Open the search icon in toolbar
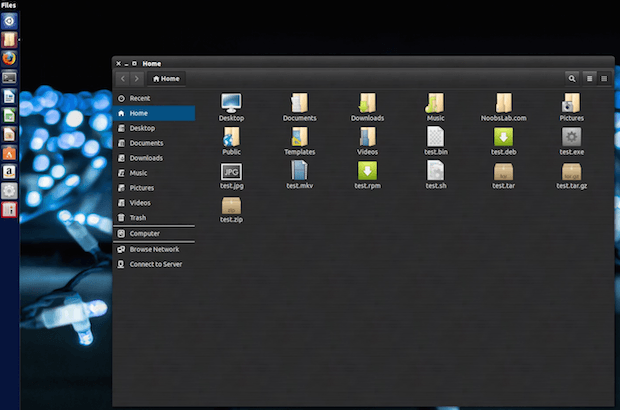 [x=572, y=79]
